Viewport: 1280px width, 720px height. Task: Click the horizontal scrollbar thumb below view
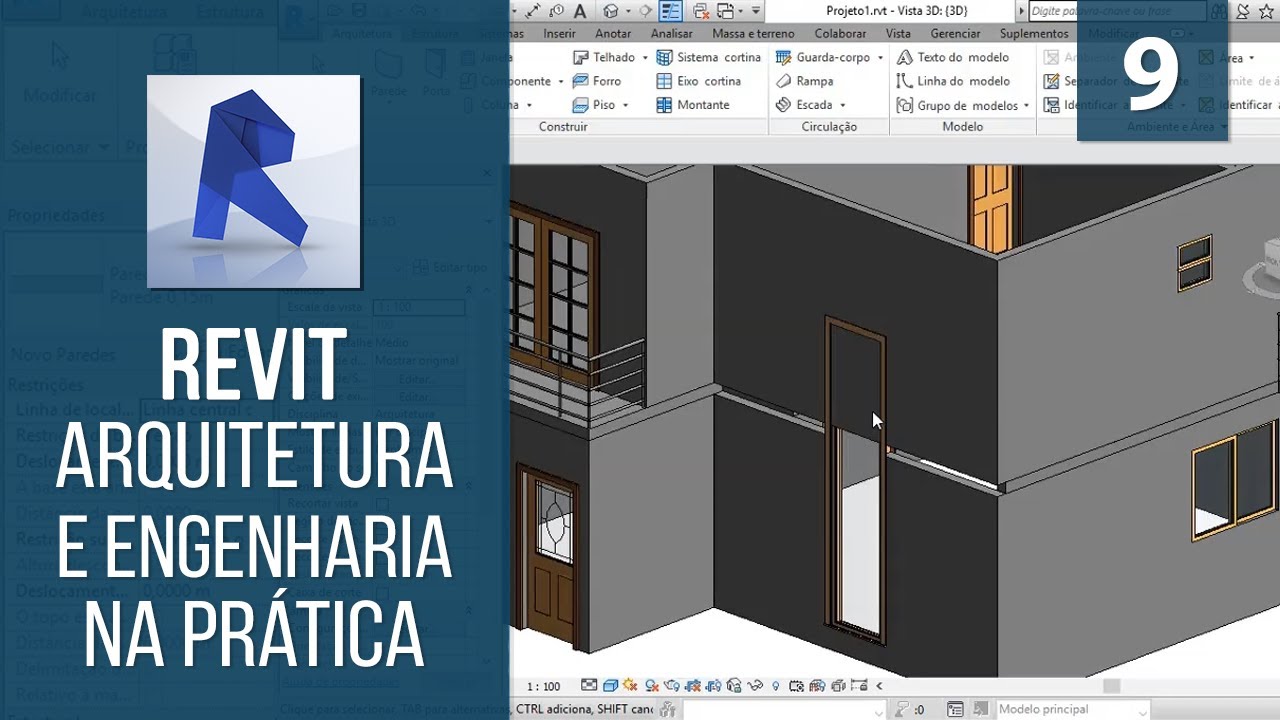tap(1111, 686)
